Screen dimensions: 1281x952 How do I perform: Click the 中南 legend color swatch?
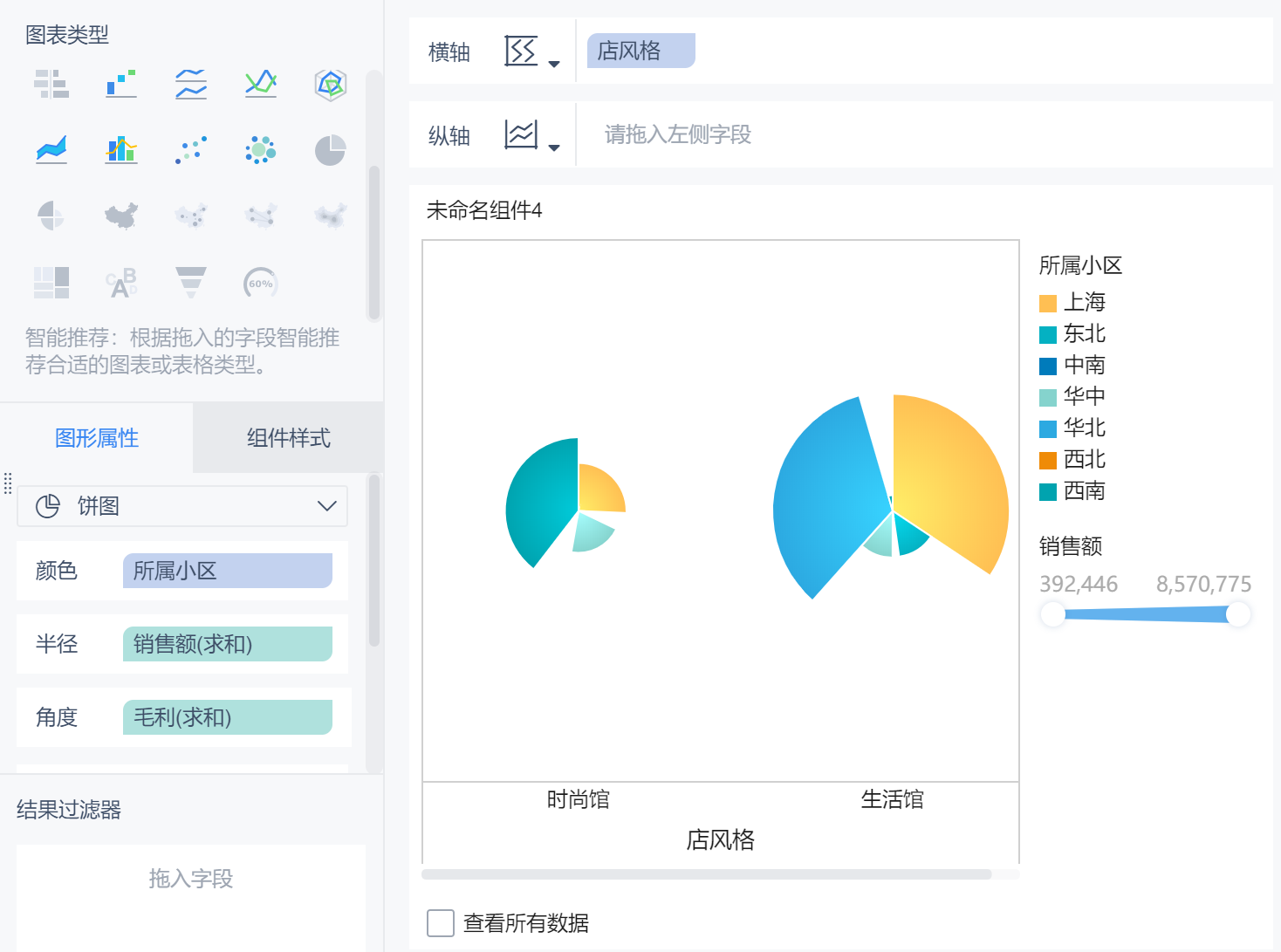1048,366
